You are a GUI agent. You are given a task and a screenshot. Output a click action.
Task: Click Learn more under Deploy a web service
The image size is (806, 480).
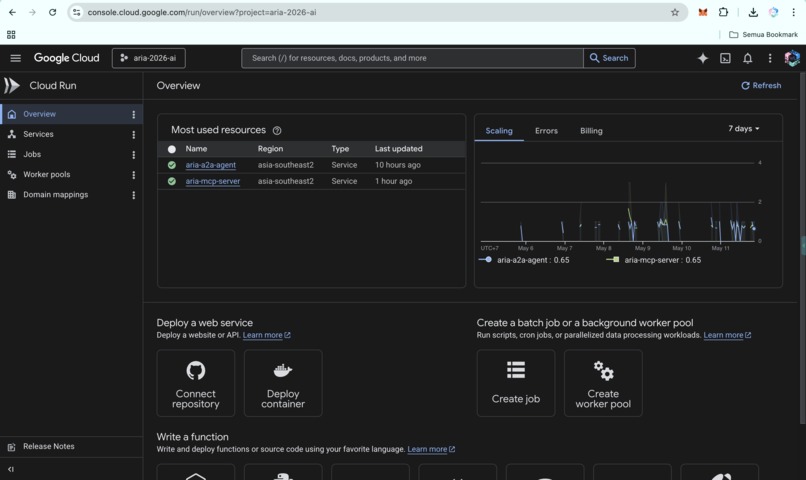coord(266,335)
